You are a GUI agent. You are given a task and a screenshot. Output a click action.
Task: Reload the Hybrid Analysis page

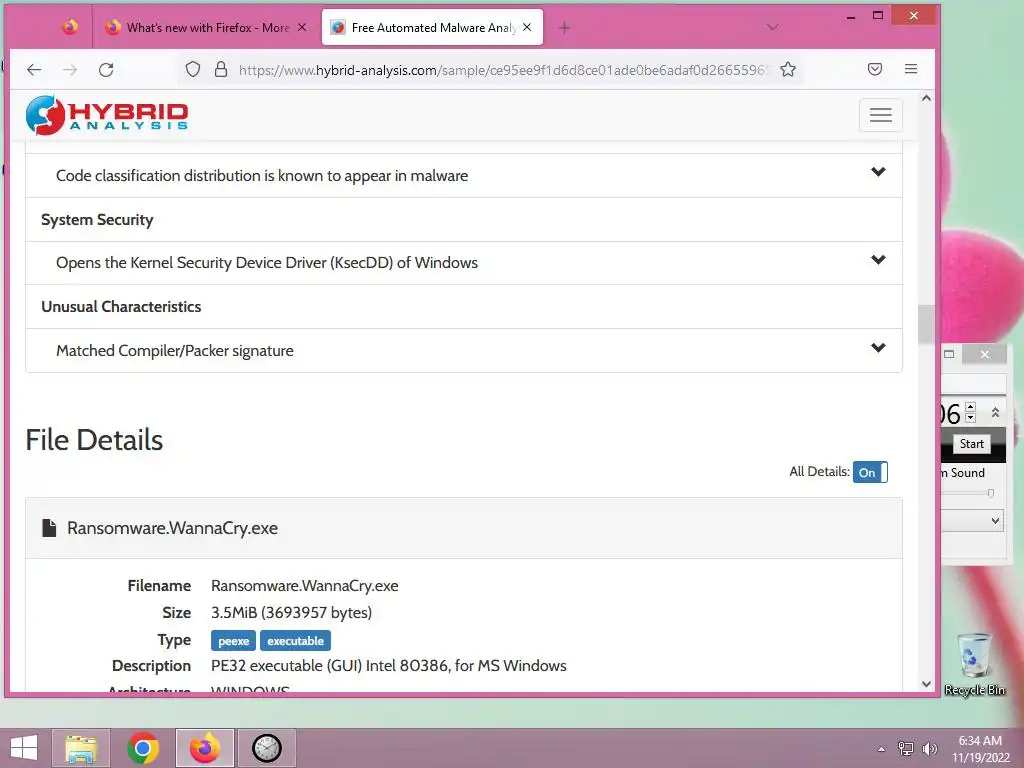[106, 70]
